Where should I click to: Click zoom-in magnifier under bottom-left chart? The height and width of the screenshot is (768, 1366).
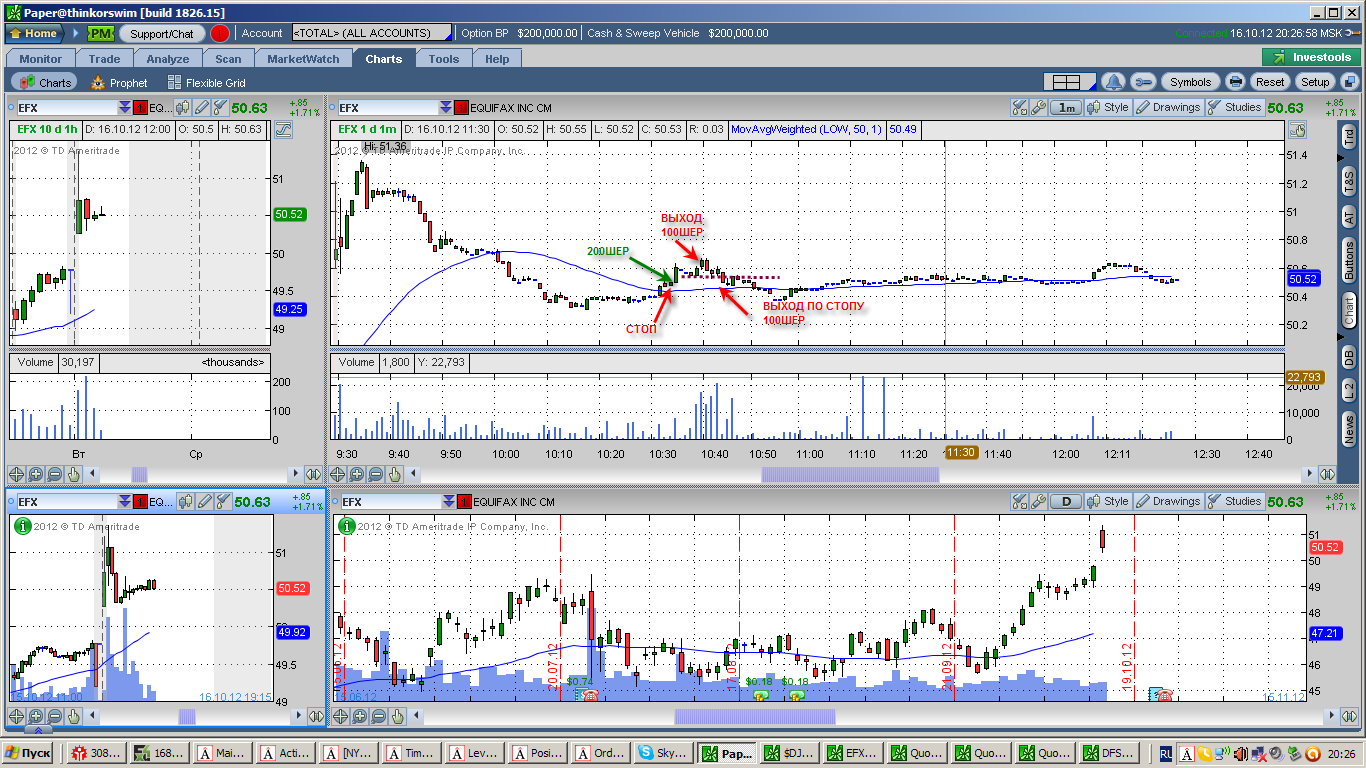click(x=35, y=716)
